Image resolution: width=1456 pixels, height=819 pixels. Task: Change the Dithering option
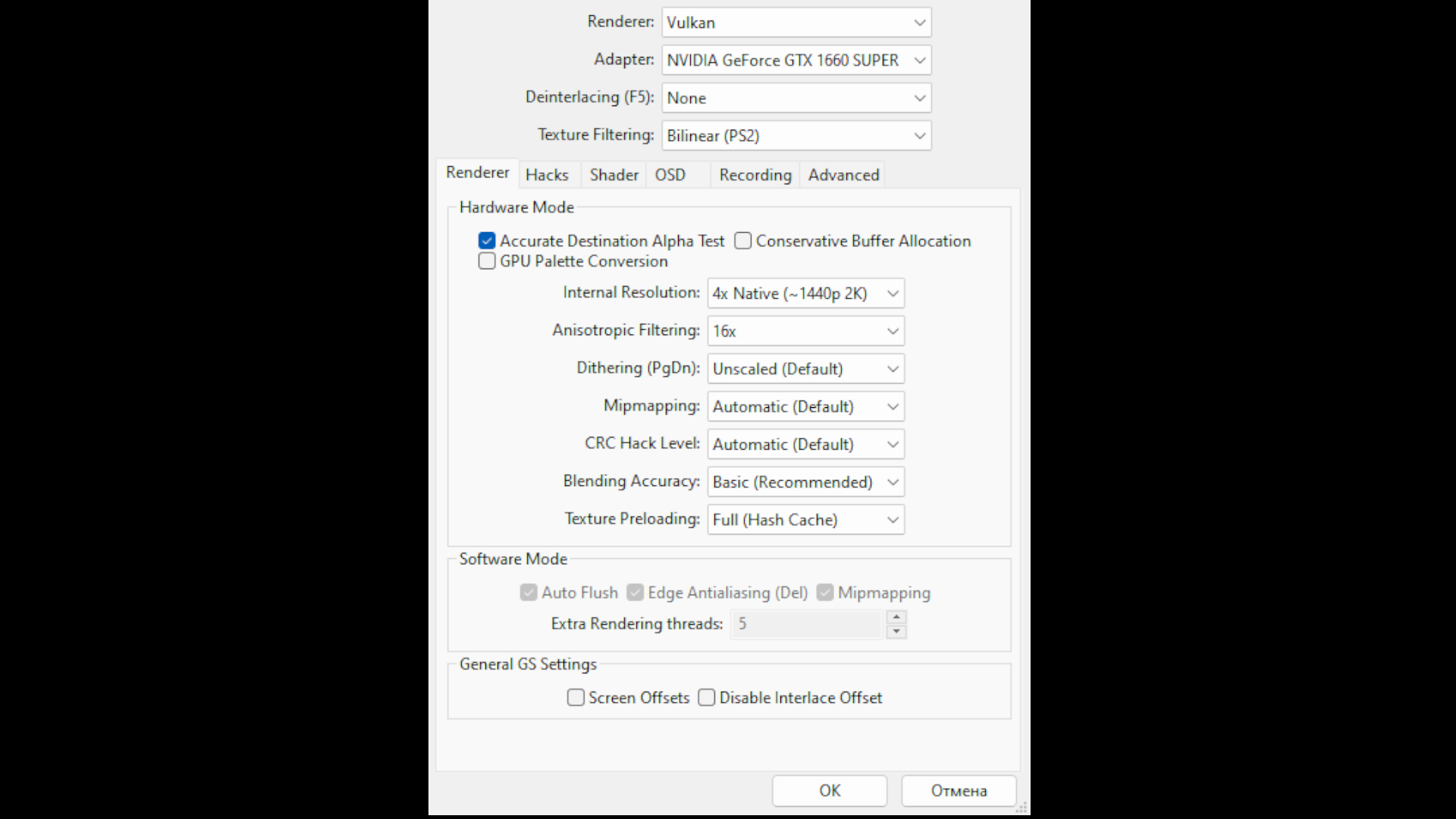805,369
